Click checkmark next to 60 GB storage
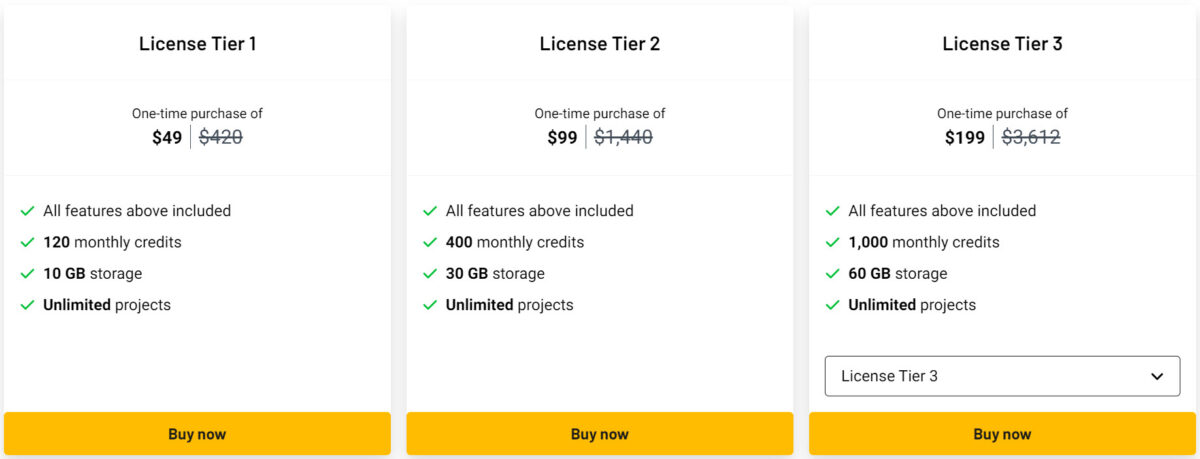The width and height of the screenshot is (1200, 459). pyautogui.click(x=833, y=274)
